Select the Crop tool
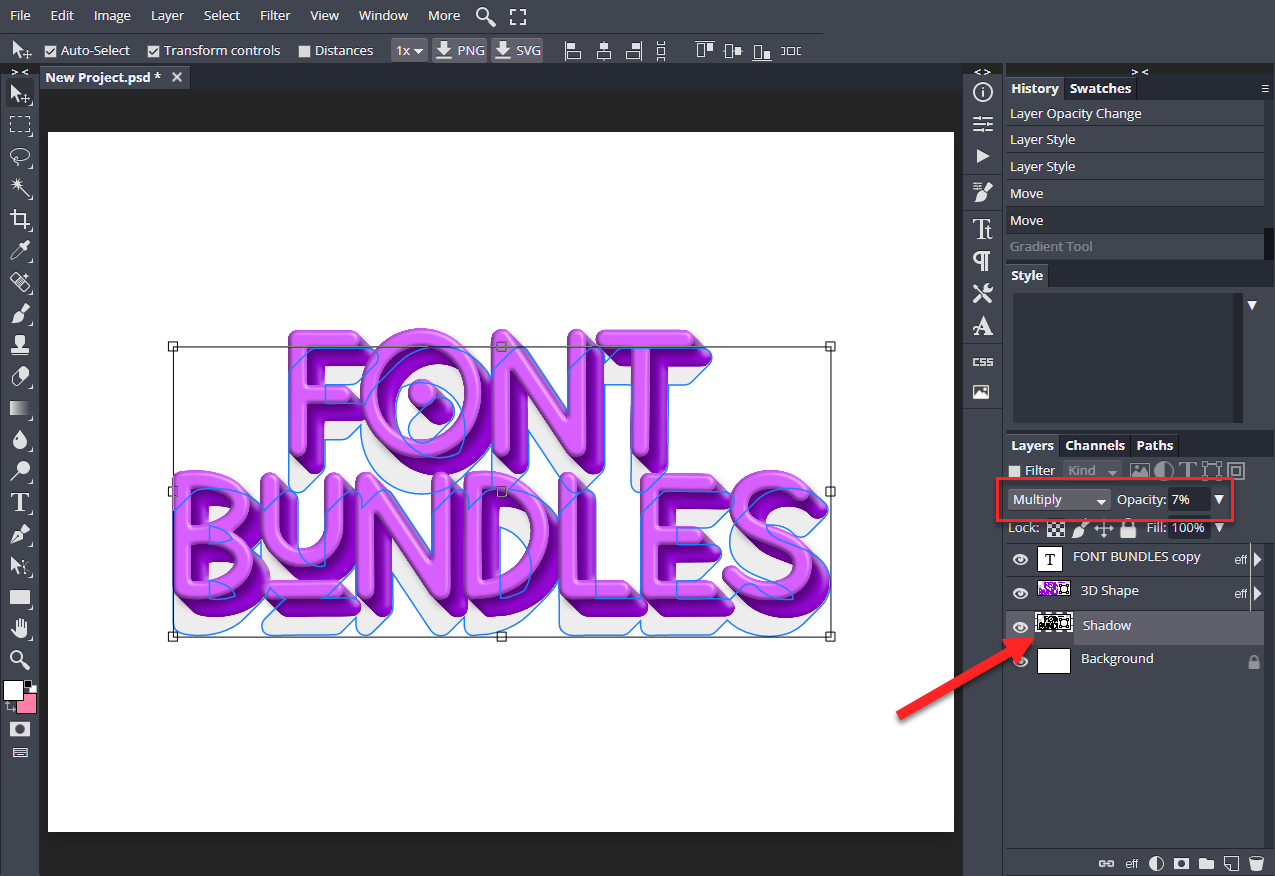This screenshot has width=1275, height=876. pos(19,219)
